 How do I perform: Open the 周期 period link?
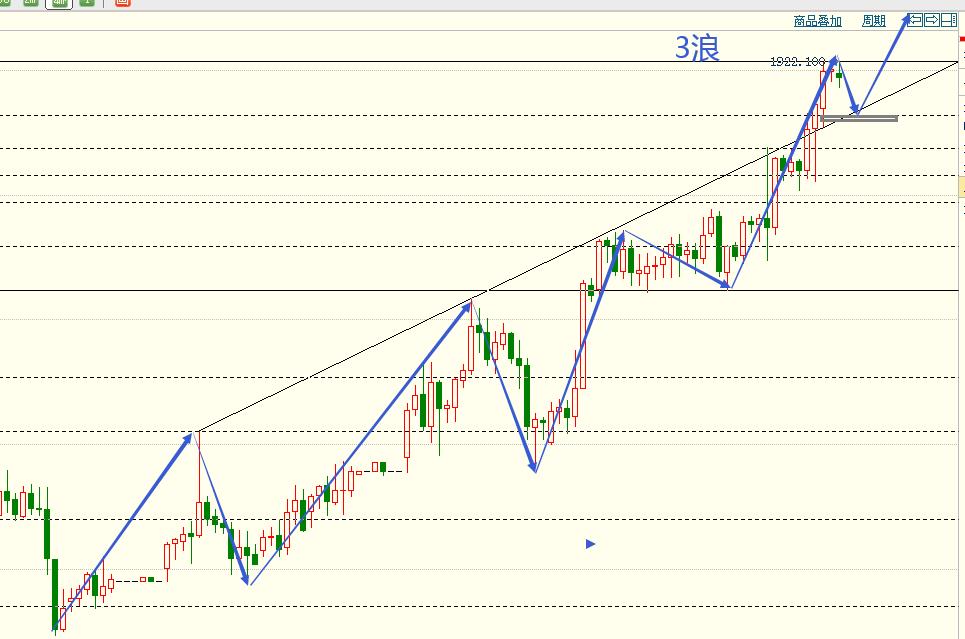click(x=873, y=21)
